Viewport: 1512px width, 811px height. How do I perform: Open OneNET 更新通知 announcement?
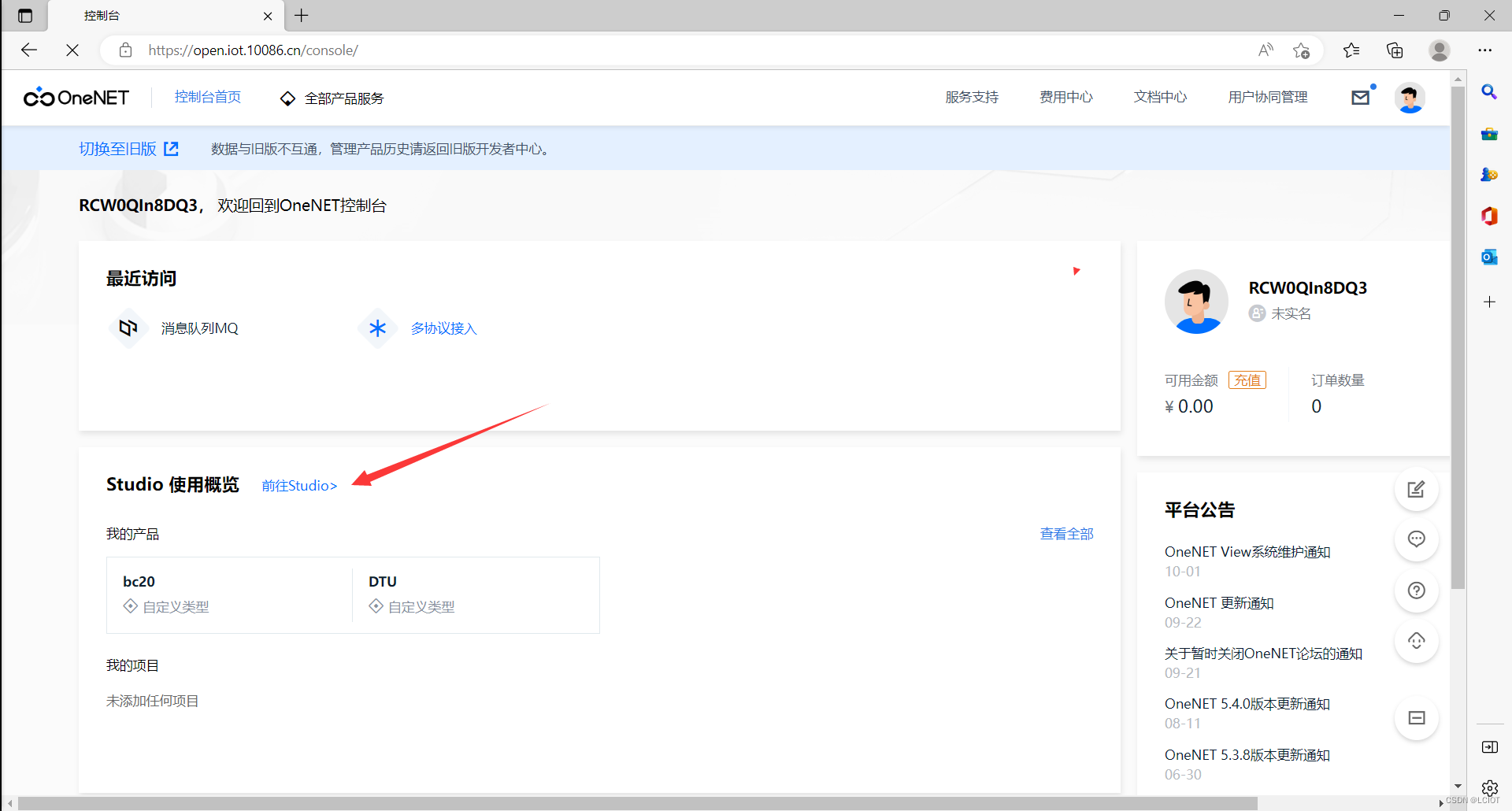tap(1219, 603)
